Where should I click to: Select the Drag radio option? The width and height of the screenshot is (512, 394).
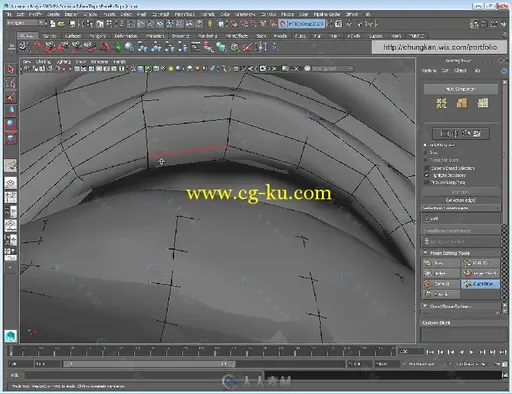(425, 152)
